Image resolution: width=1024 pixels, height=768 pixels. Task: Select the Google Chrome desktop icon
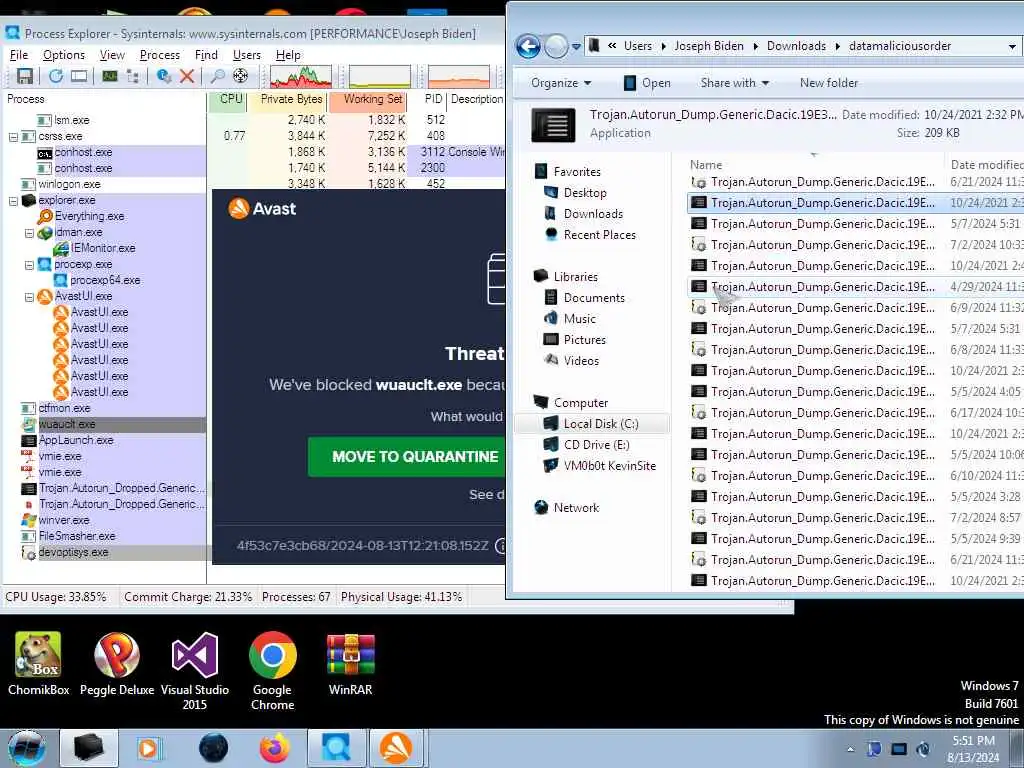click(x=272, y=671)
